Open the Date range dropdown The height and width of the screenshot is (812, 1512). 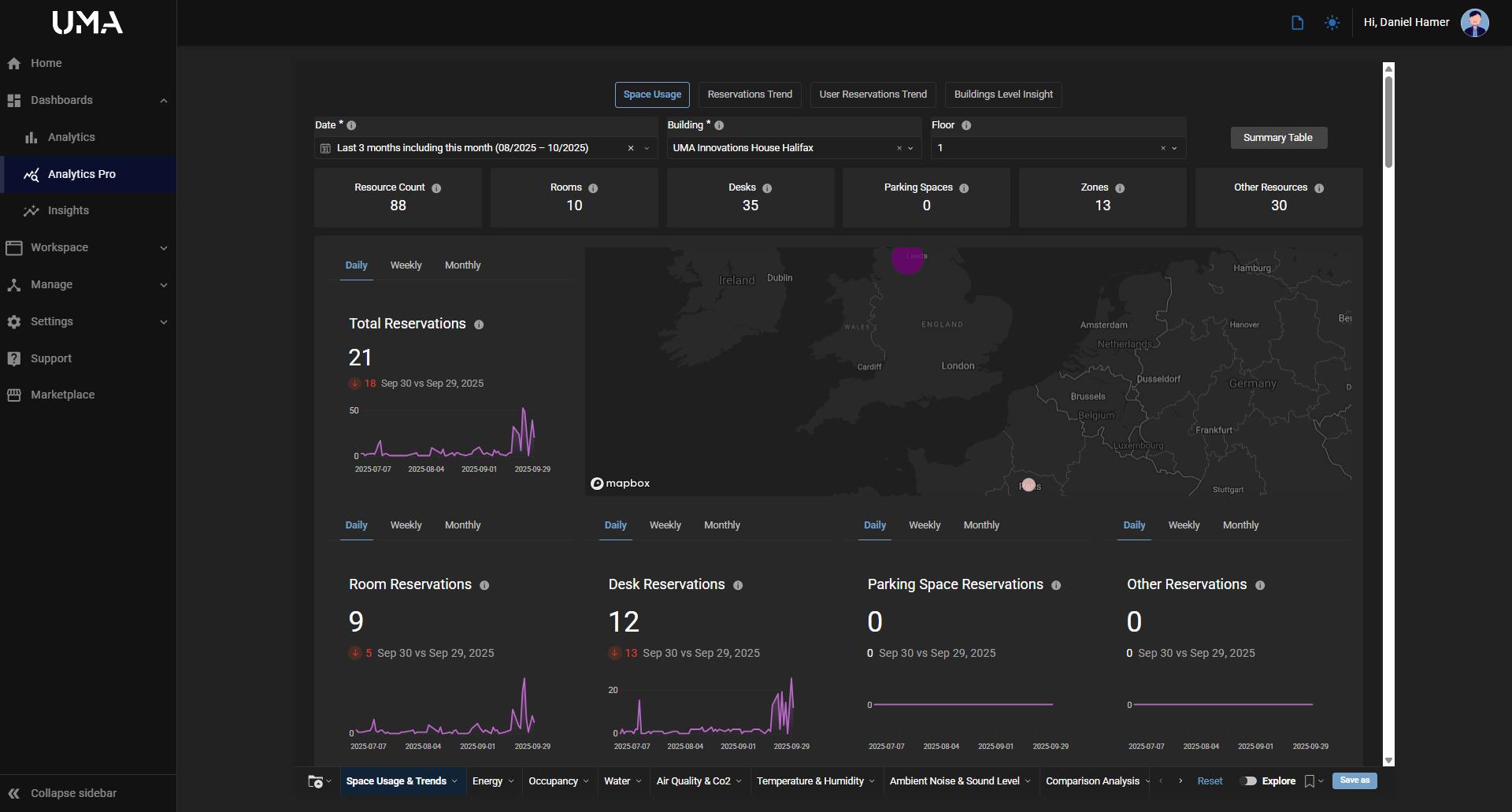coord(647,148)
